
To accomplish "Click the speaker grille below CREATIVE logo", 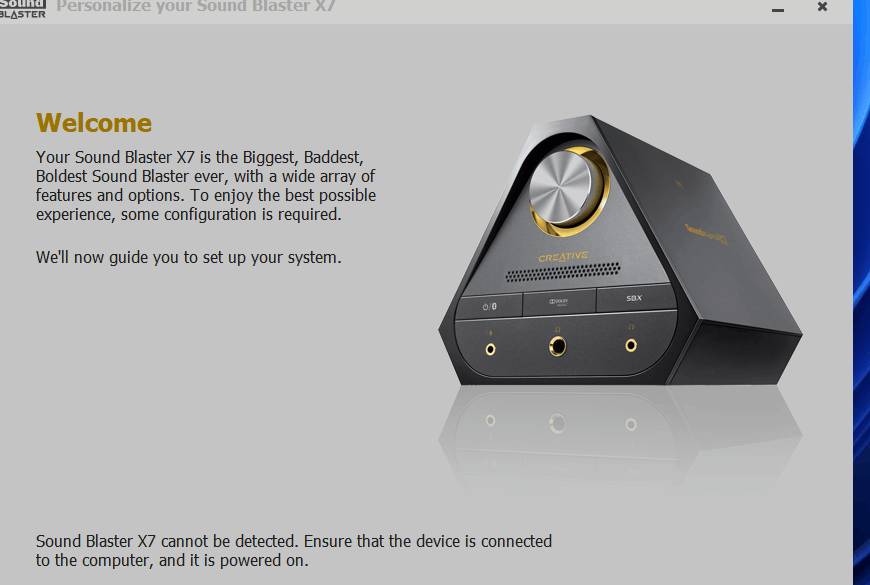I will (563, 272).
